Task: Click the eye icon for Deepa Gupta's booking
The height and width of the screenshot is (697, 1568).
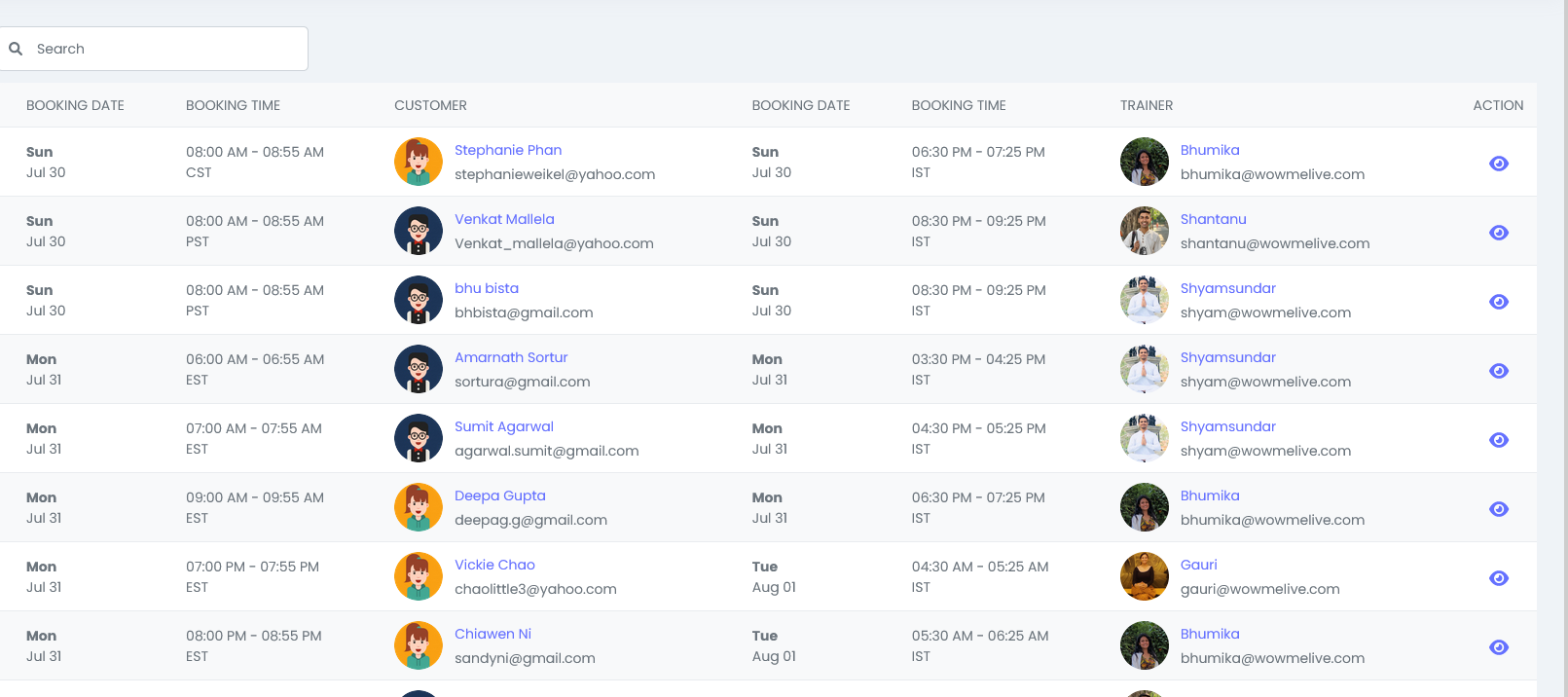Action: coord(1498,509)
